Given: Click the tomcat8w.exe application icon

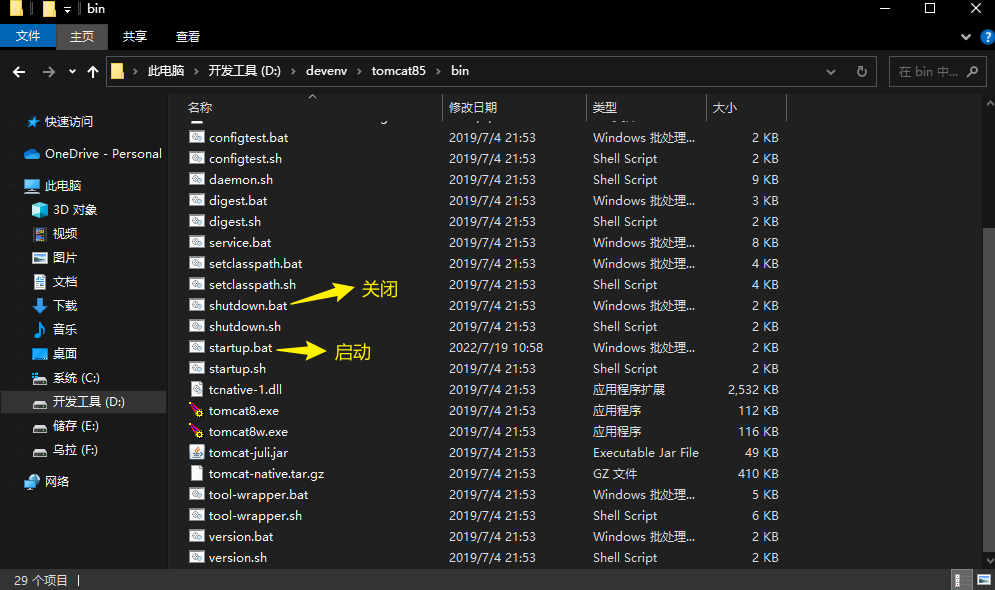Looking at the screenshot, I should pyautogui.click(x=197, y=431).
